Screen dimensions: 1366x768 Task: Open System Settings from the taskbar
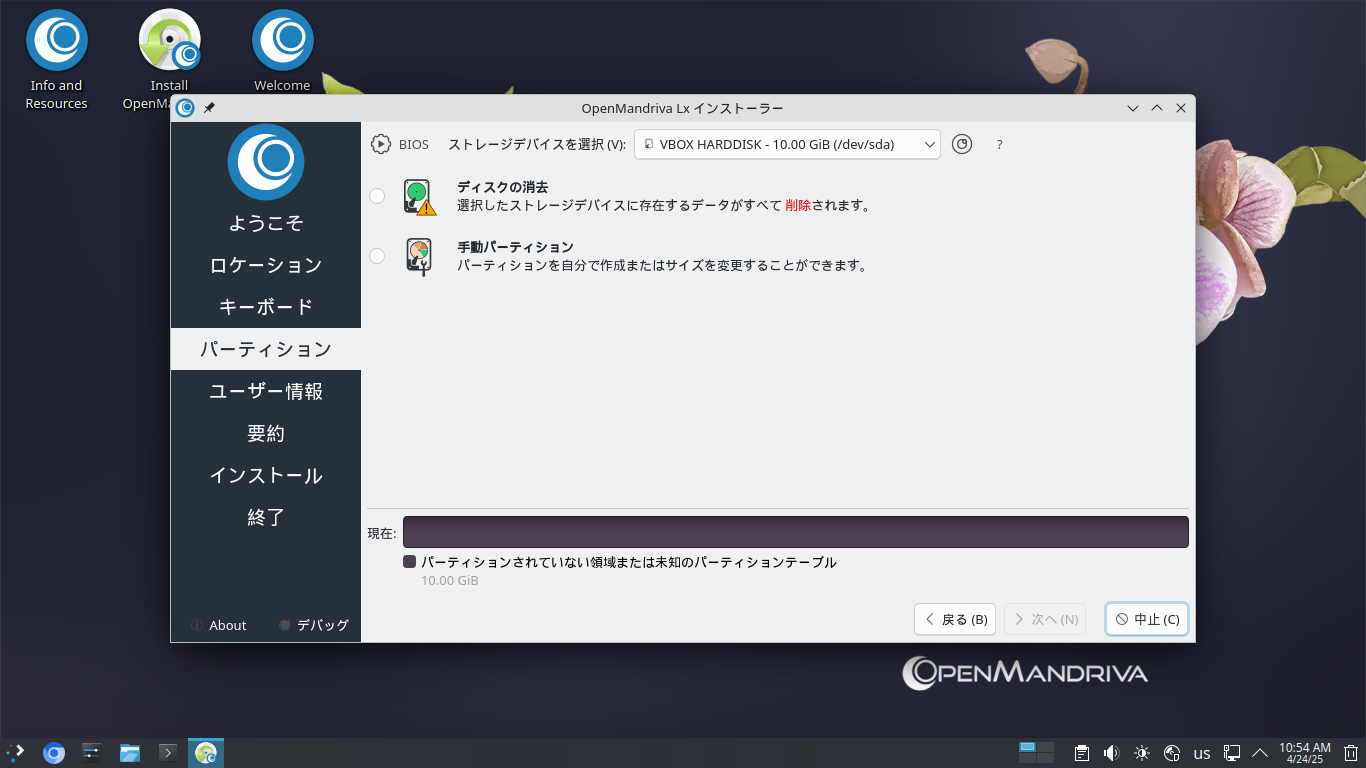coord(92,753)
